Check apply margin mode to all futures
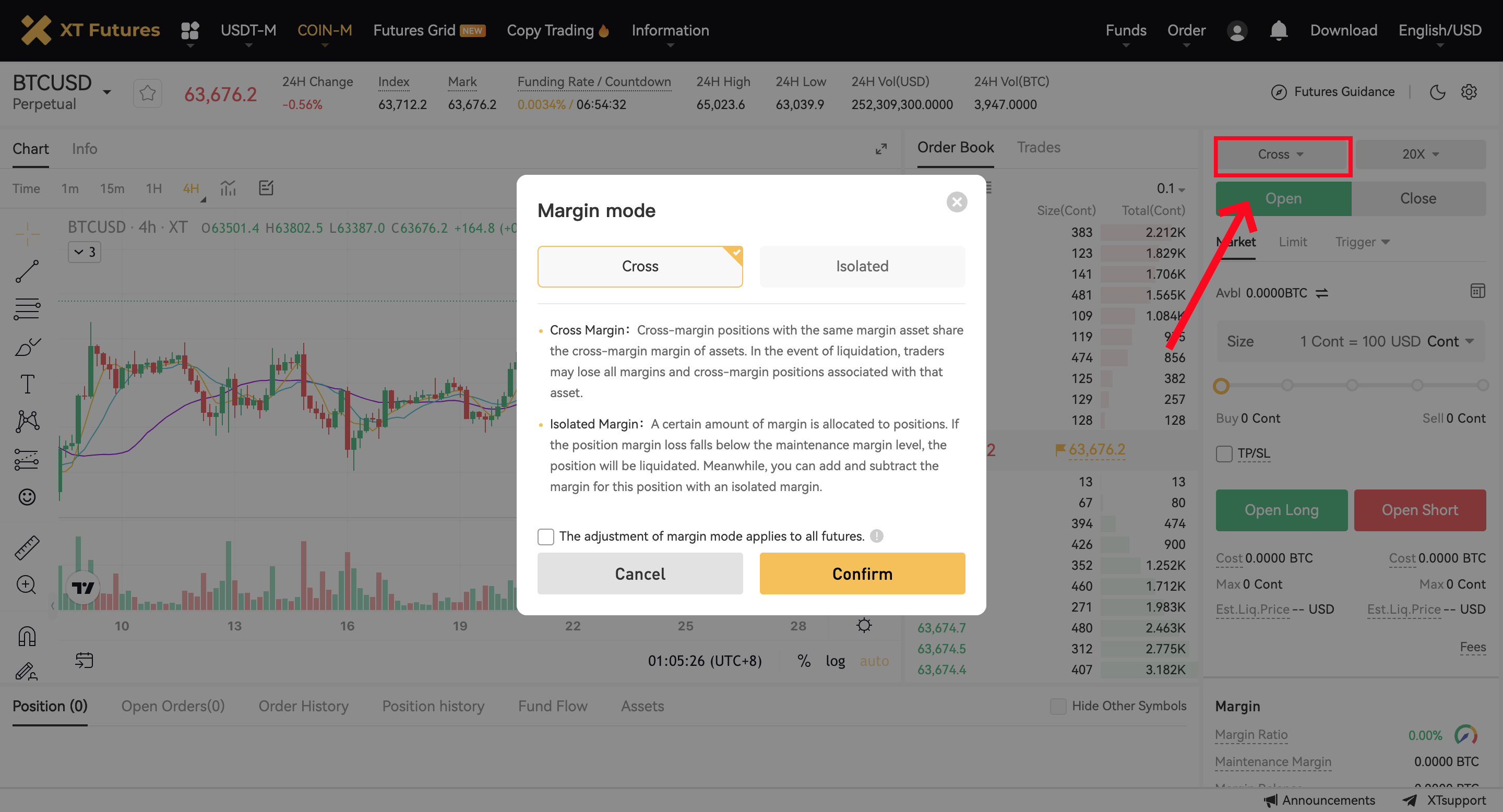The width and height of the screenshot is (1503, 812). (546, 536)
